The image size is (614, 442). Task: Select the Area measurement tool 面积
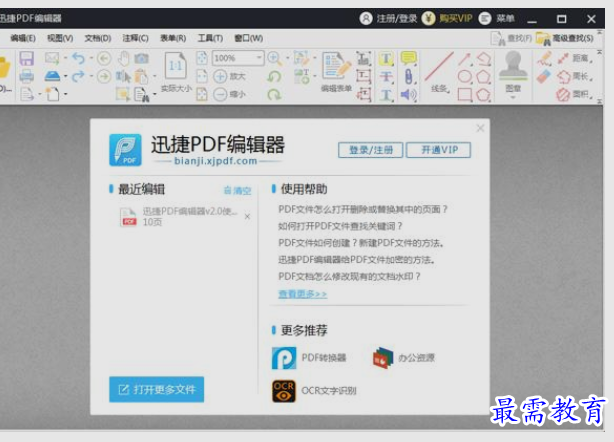coord(576,94)
